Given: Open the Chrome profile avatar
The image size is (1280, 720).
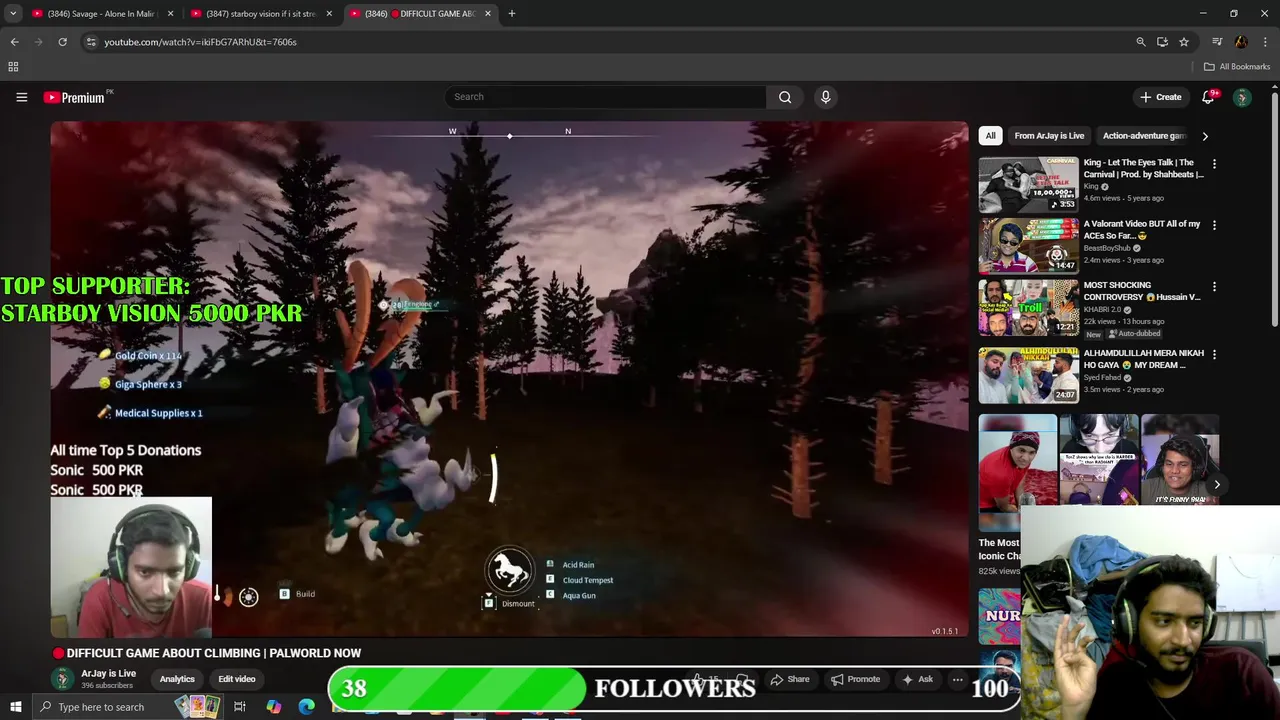Looking at the screenshot, I should click(1241, 42).
